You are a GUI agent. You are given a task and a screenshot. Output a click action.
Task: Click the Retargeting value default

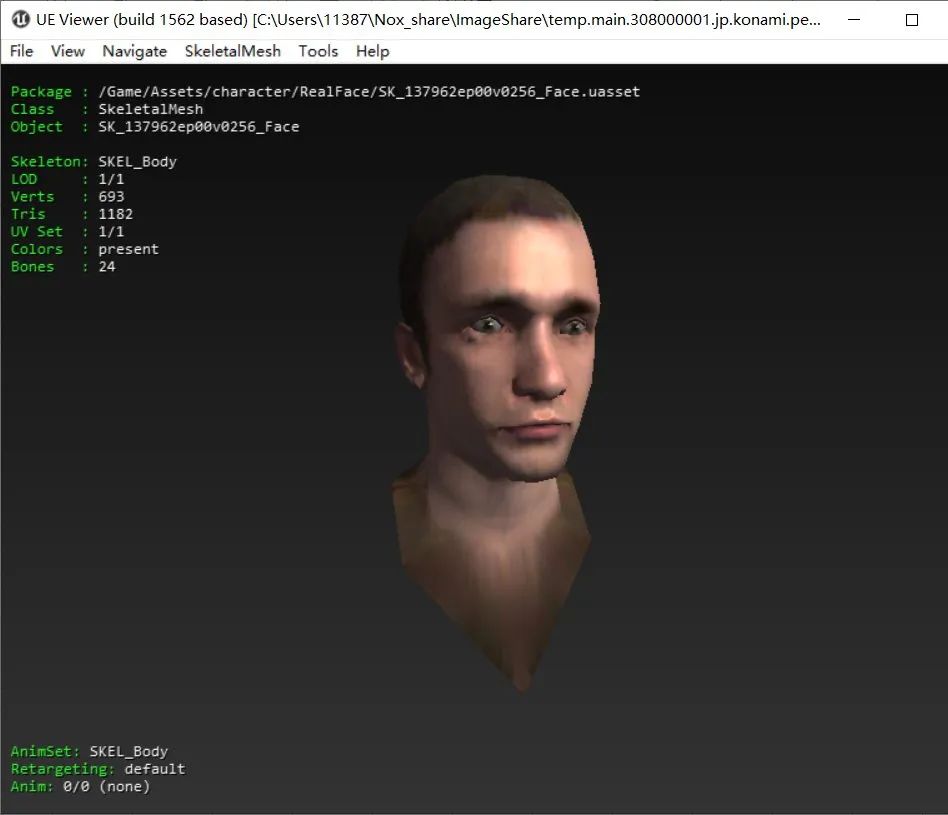click(155, 769)
